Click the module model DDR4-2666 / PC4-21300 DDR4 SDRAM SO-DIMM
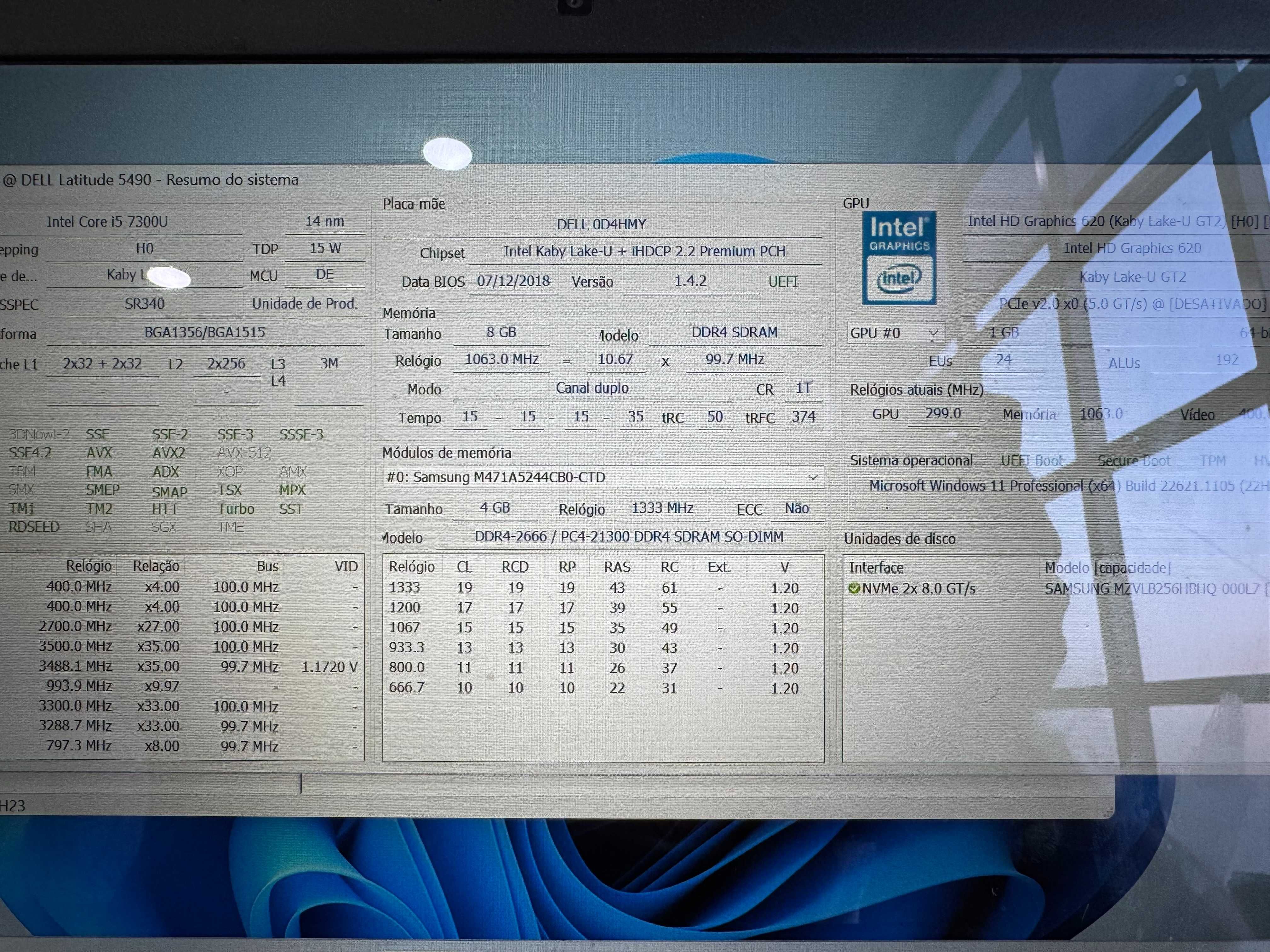 pos(629,536)
